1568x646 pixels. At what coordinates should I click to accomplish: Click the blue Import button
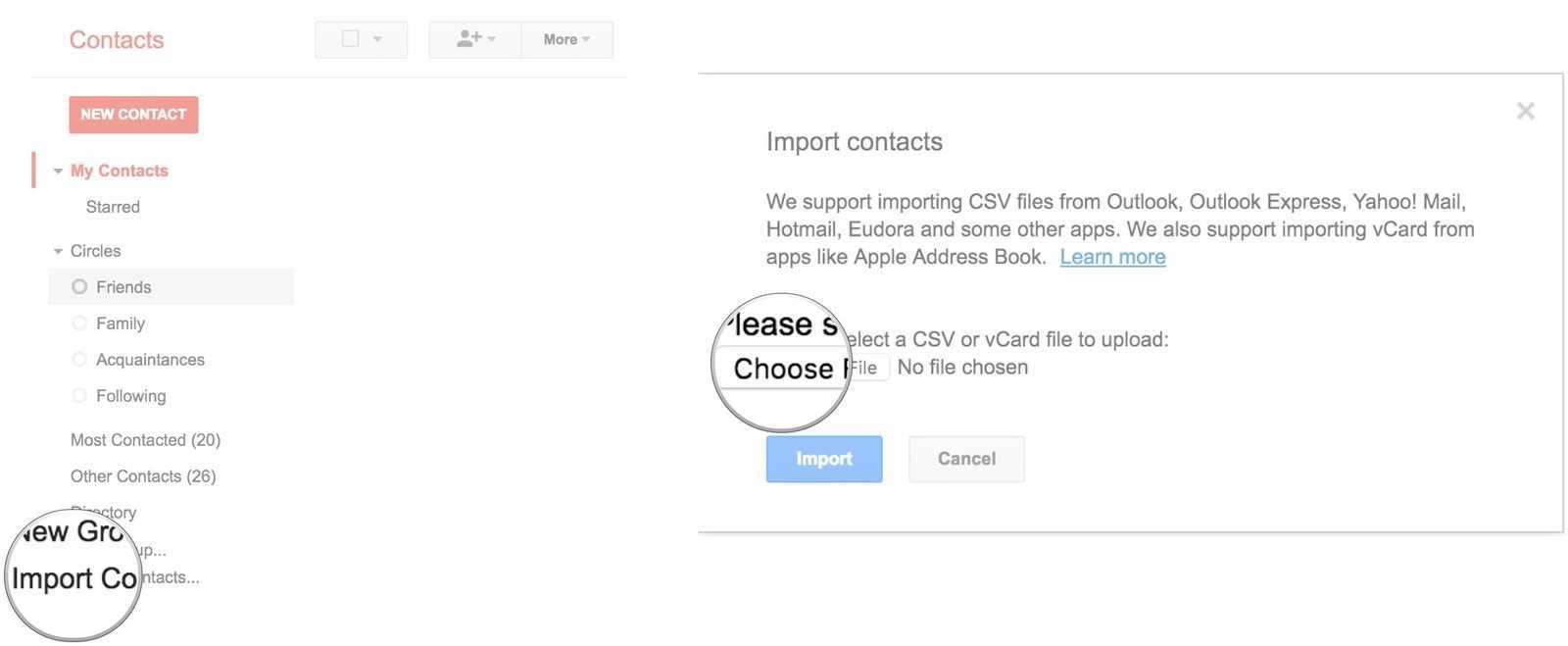(823, 459)
